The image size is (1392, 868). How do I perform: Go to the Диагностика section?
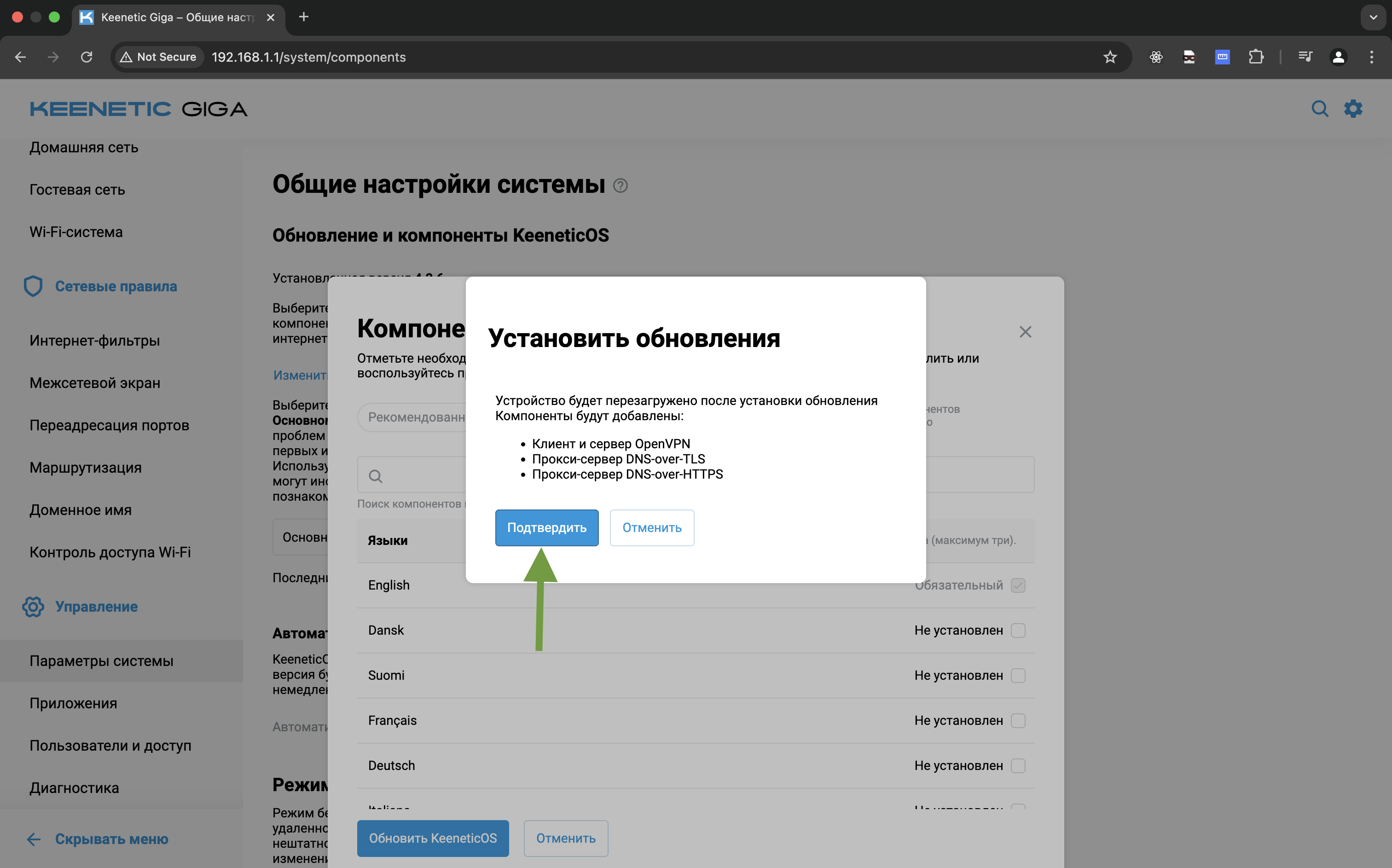(74, 787)
